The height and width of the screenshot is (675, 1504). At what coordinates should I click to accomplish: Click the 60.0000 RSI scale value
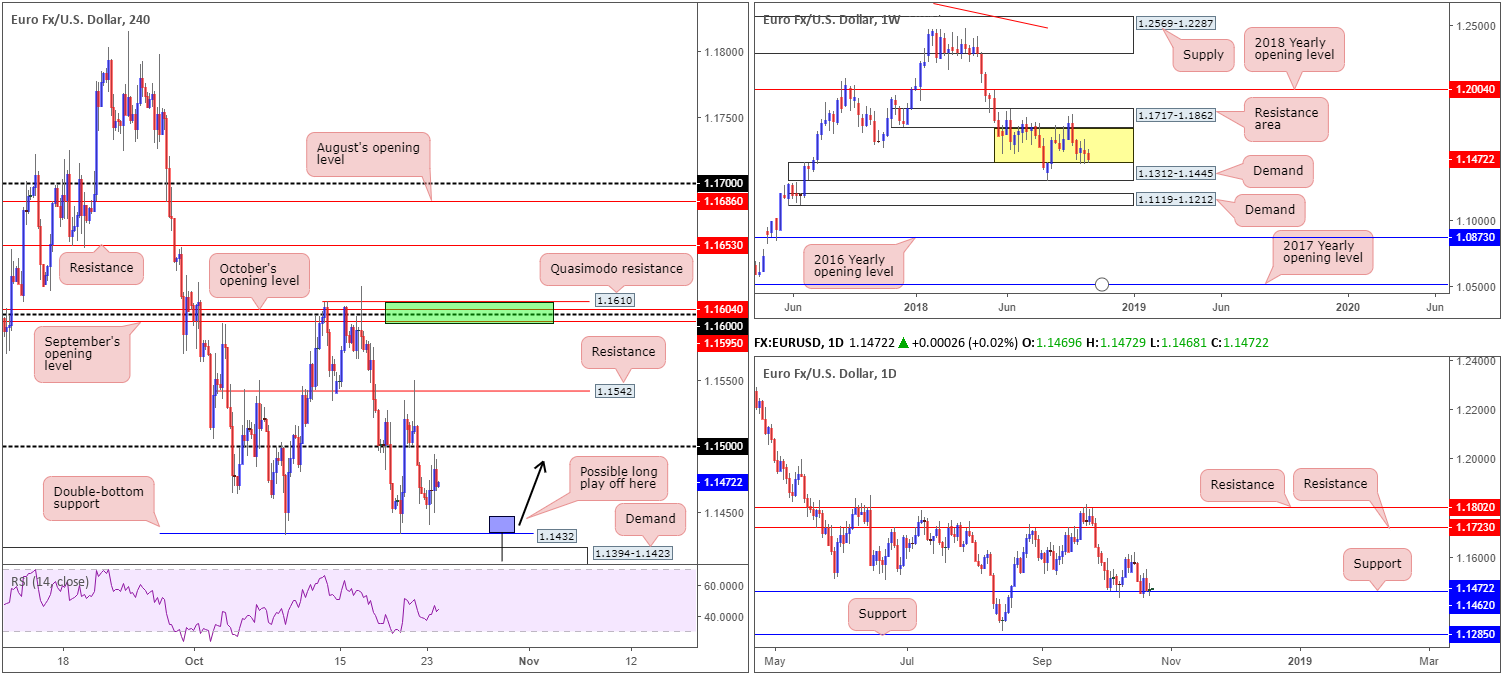pyautogui.click(x=723, y=586)
